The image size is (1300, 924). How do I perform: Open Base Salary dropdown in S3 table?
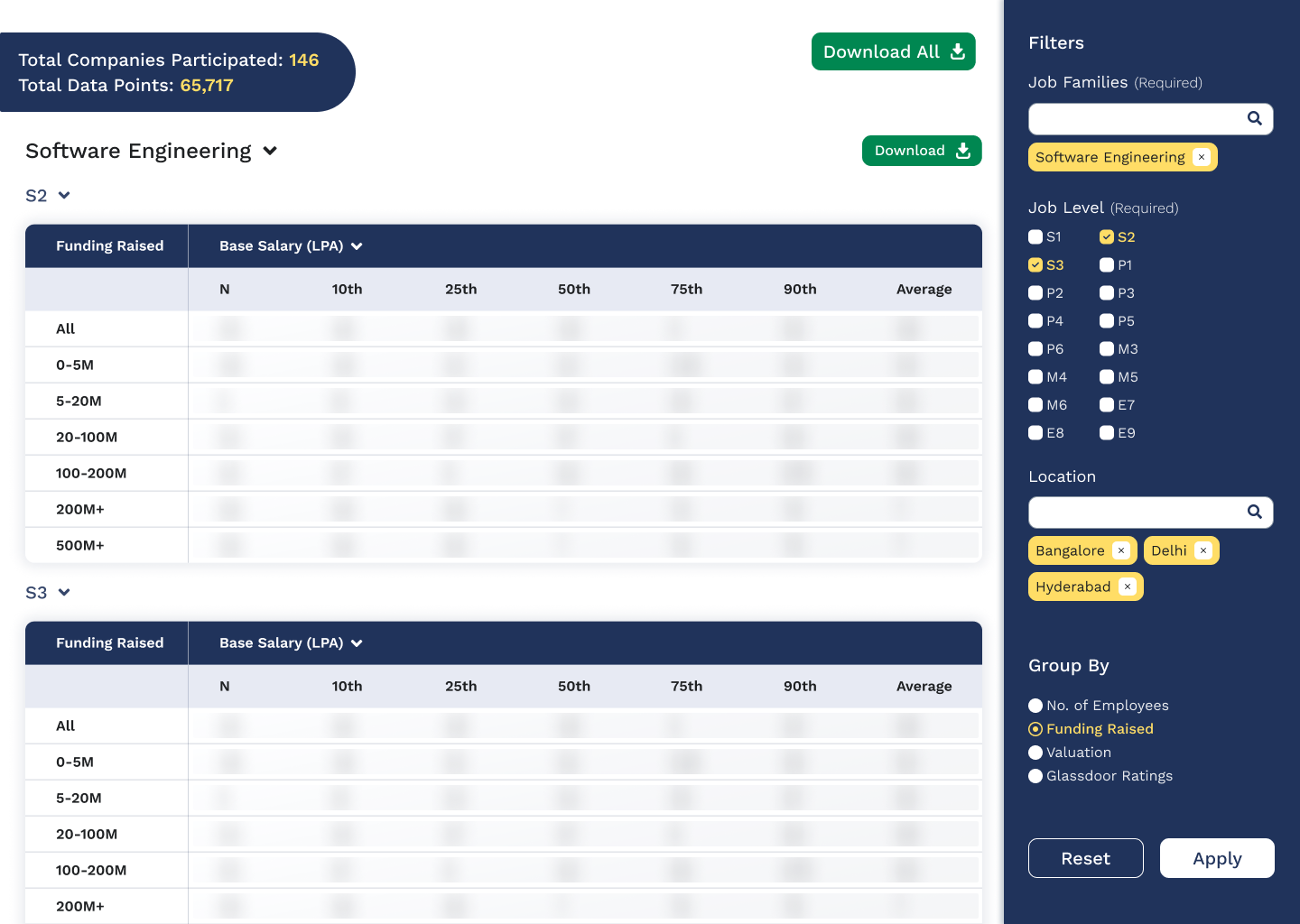357,643
